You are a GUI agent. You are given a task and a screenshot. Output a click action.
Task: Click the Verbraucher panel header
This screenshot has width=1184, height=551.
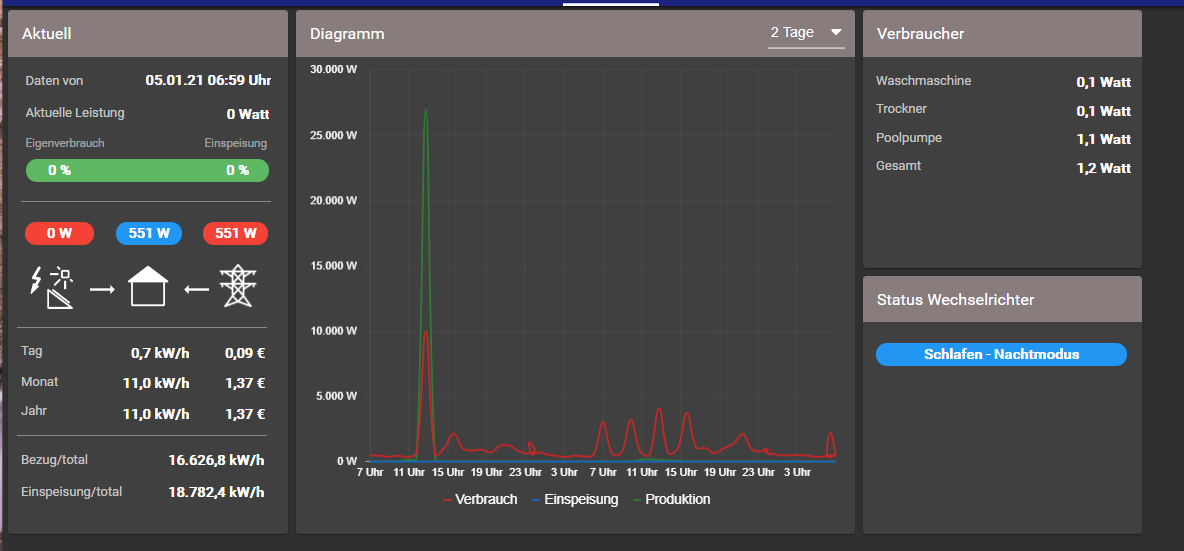1002,33
